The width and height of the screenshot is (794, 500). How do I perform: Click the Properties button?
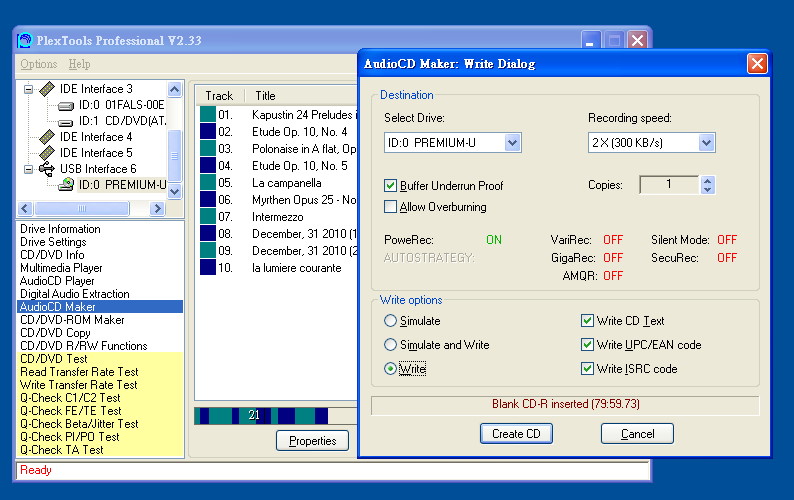[x=312, y=441]
